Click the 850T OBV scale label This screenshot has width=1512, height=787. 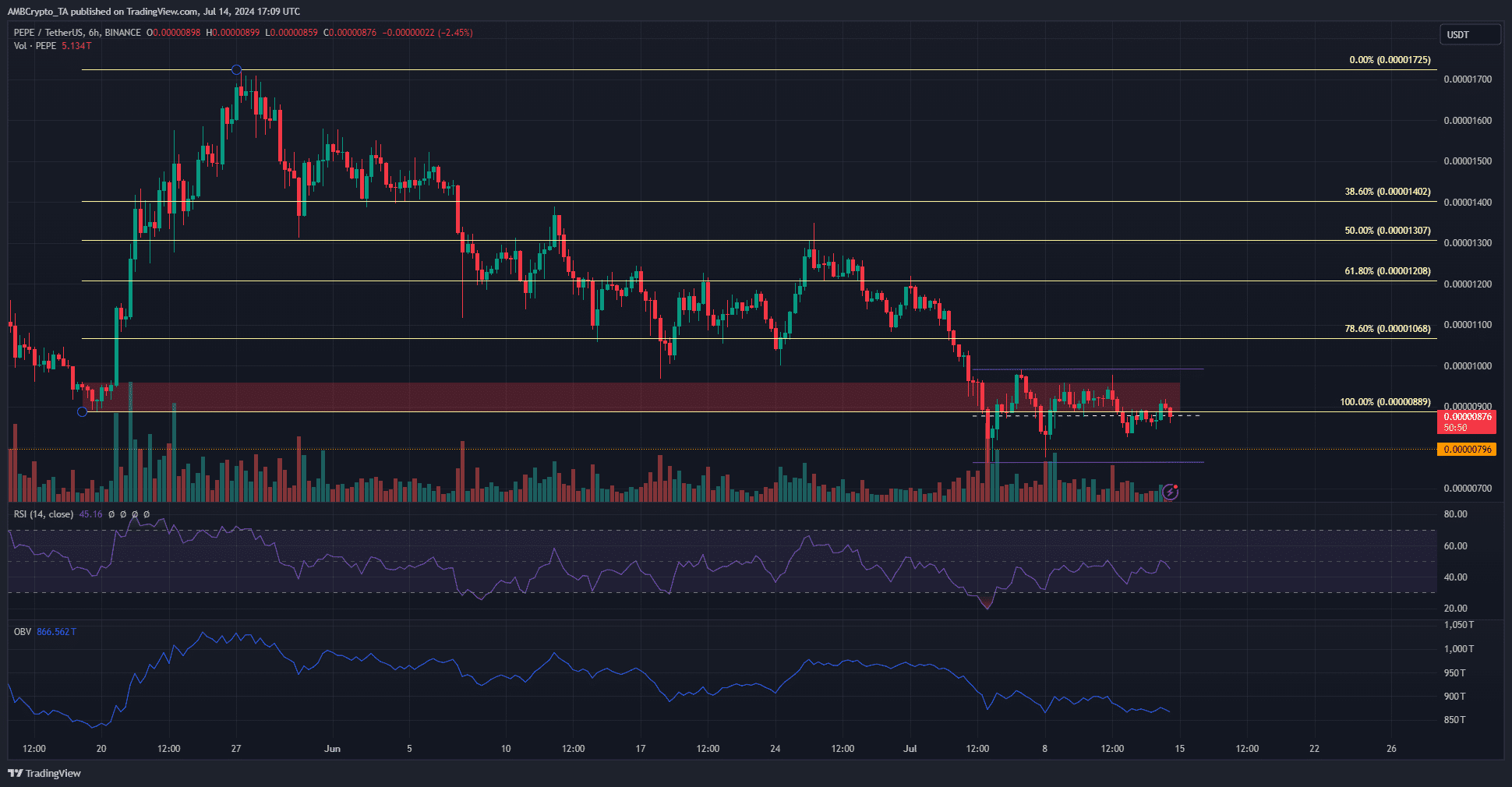pos(1454,720)
